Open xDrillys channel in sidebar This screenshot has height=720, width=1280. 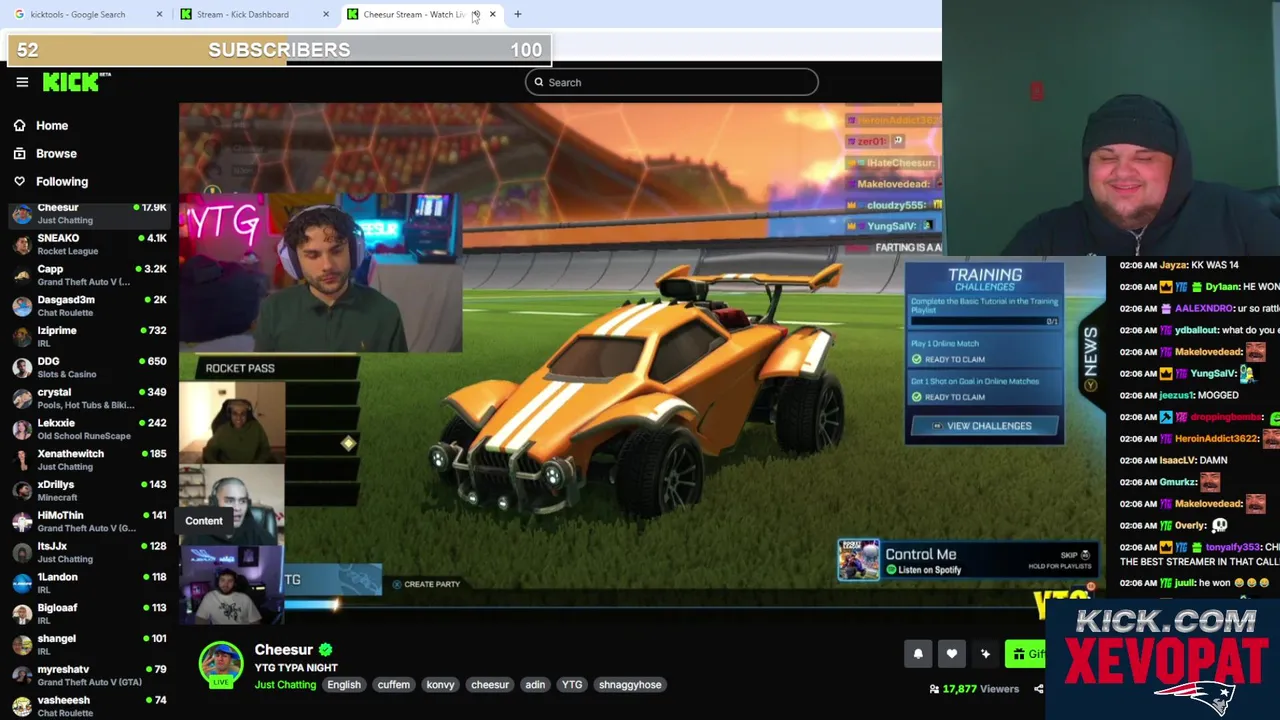pyautogui.click(x=89, y=490)
